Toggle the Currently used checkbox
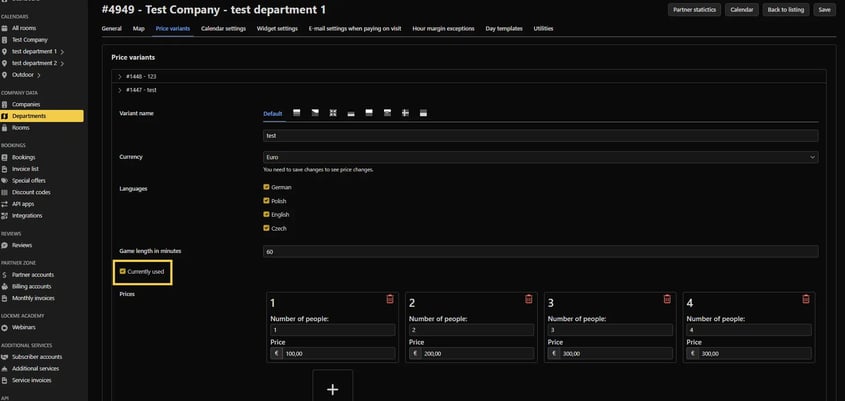845x401 pixels. (122, 271)
